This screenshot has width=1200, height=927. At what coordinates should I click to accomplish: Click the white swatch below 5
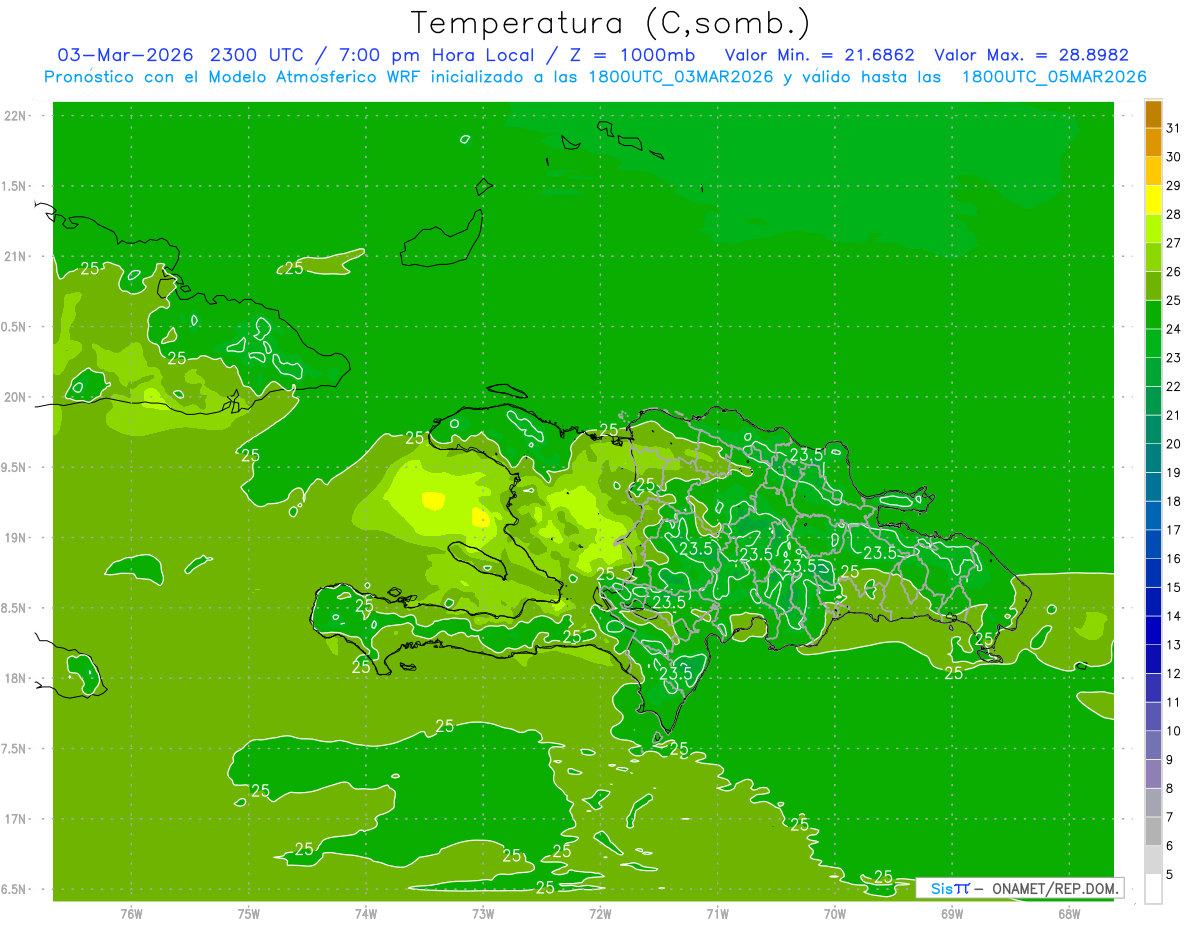coord(1153,889)
